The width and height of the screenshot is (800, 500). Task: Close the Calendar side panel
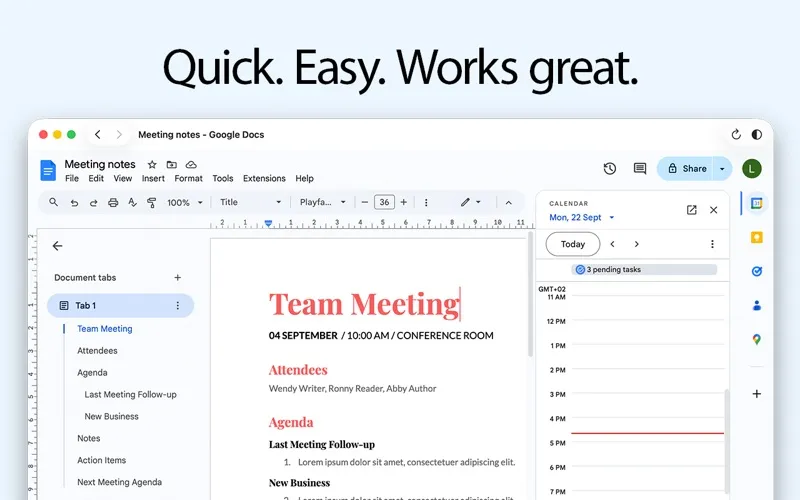pyautogui.click(x=713, y=210)
